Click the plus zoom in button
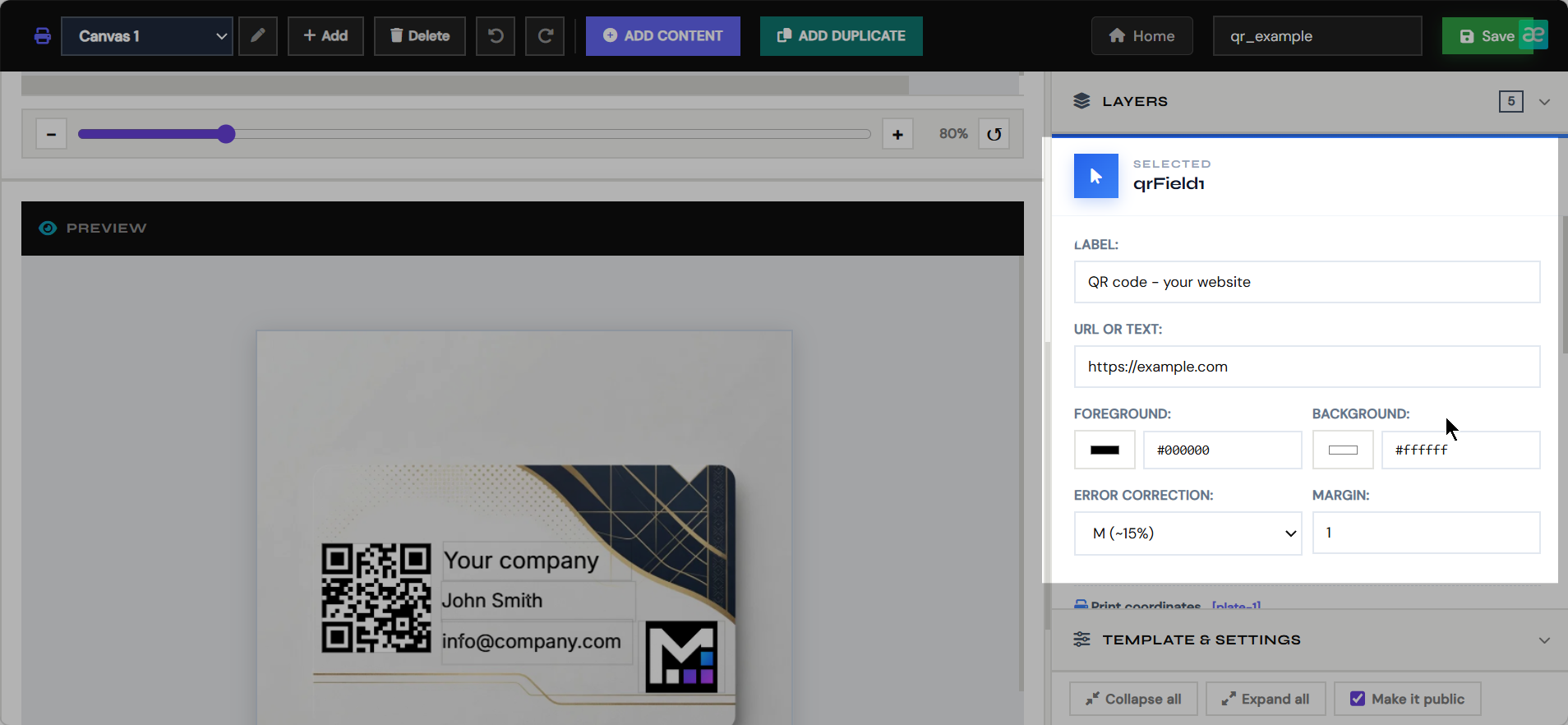 [897, 134]
